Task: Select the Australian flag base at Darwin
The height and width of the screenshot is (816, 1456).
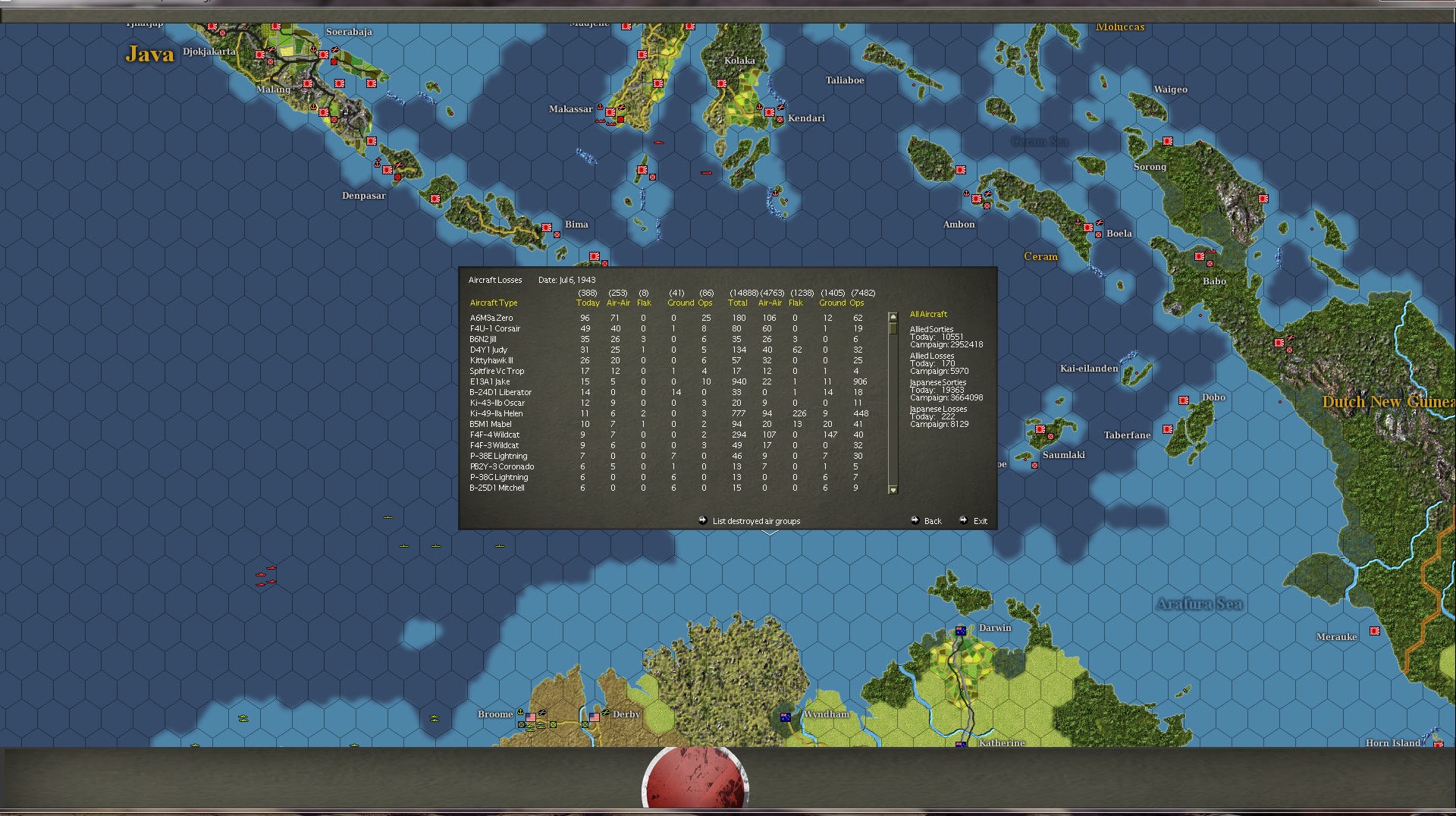Action: [x=961, y=631]
